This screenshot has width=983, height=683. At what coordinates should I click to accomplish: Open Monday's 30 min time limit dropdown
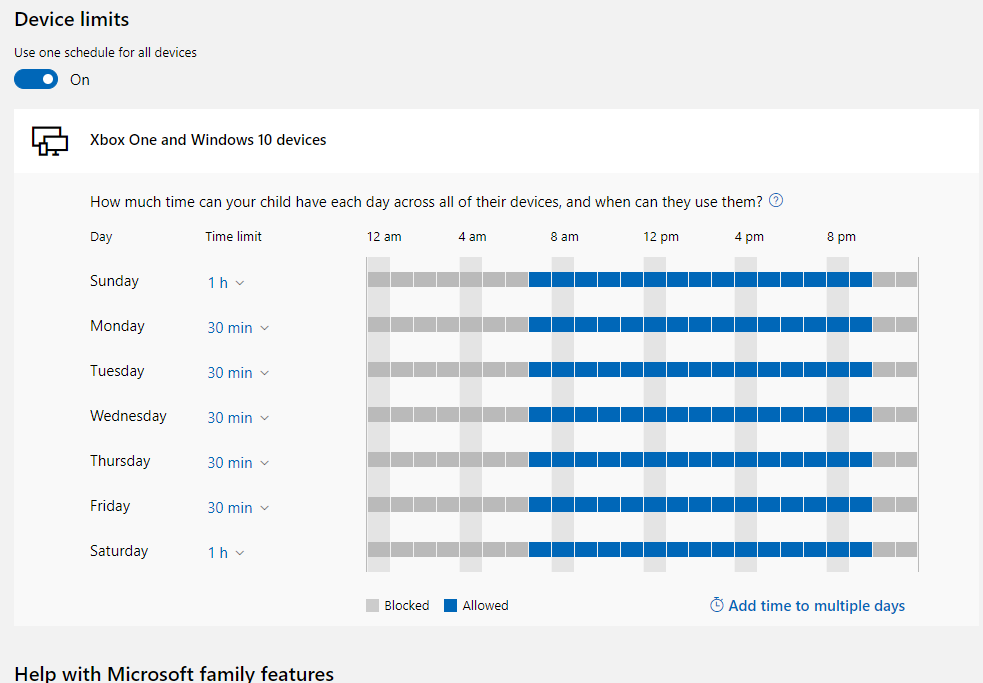point(238,327)
